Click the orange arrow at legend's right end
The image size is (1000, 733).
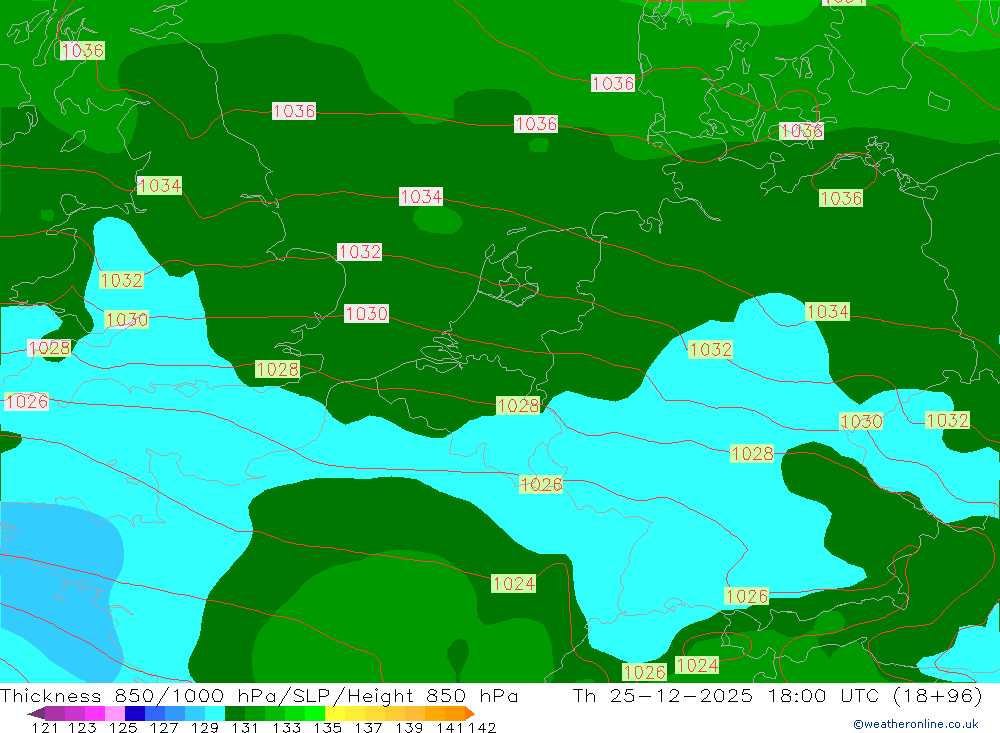[x=470, y=713]
